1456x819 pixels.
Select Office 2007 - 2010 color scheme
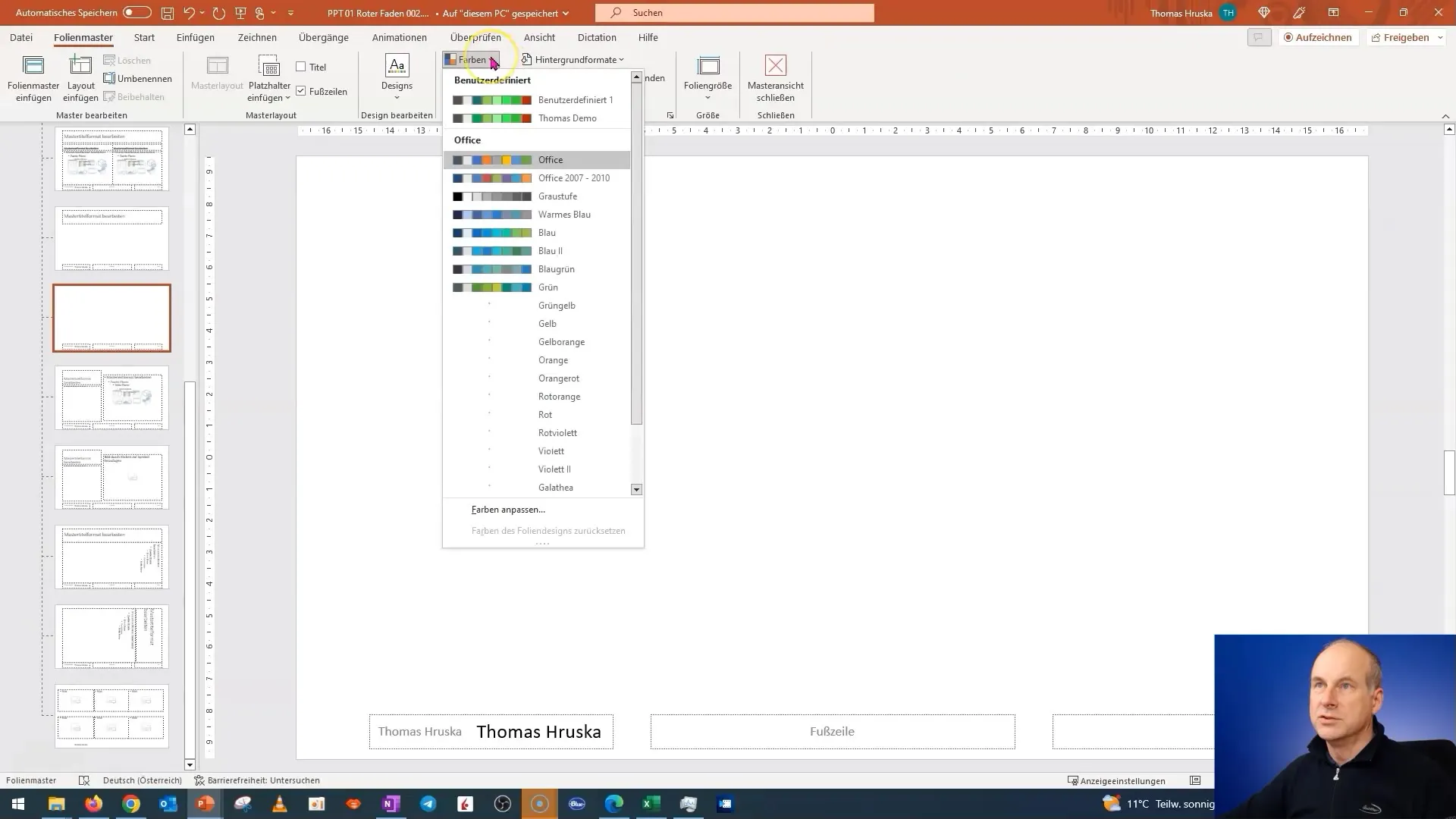(537, 178)
